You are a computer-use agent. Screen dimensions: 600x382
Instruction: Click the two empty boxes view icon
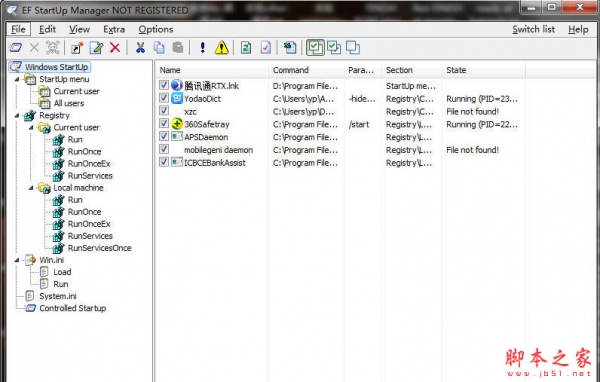[353, 48]
